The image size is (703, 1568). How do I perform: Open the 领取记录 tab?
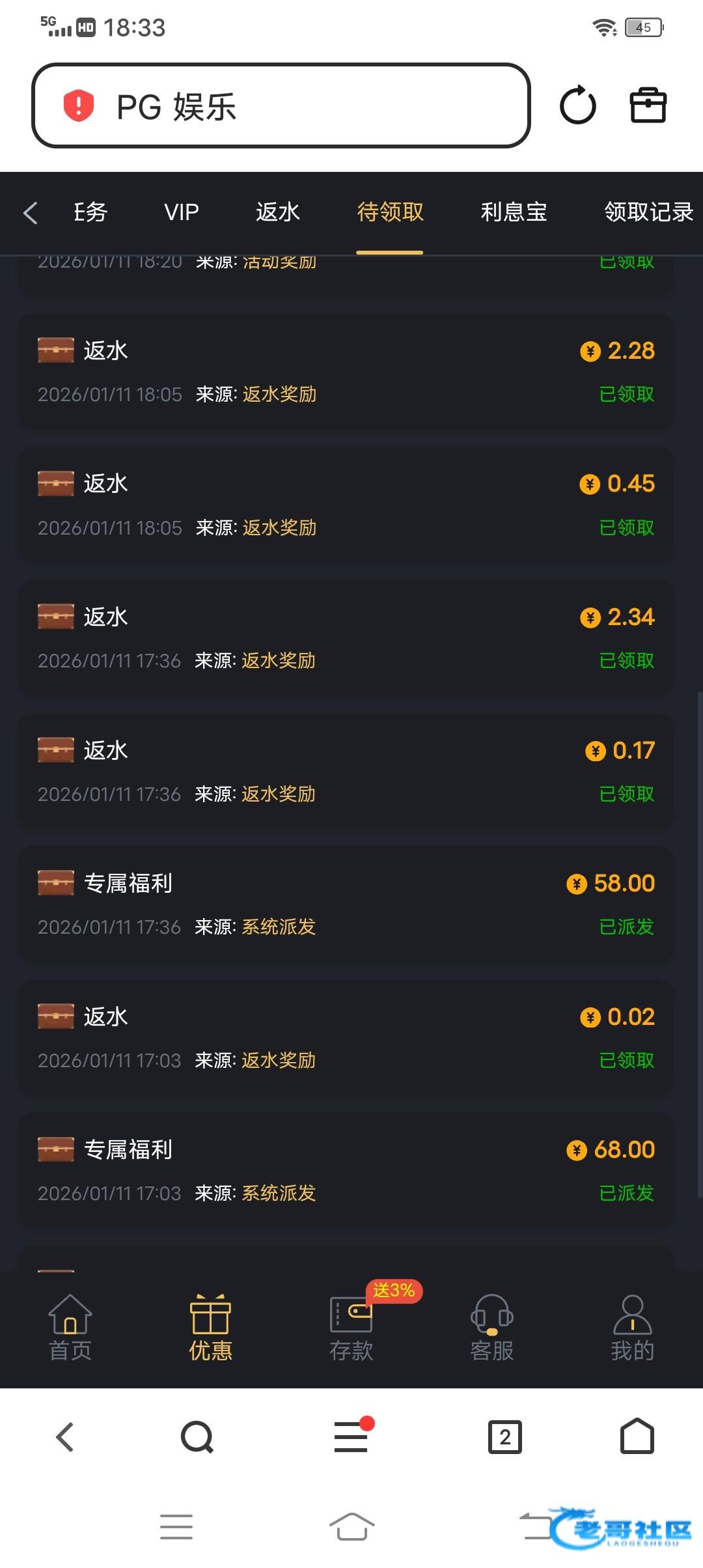(648, 212)
